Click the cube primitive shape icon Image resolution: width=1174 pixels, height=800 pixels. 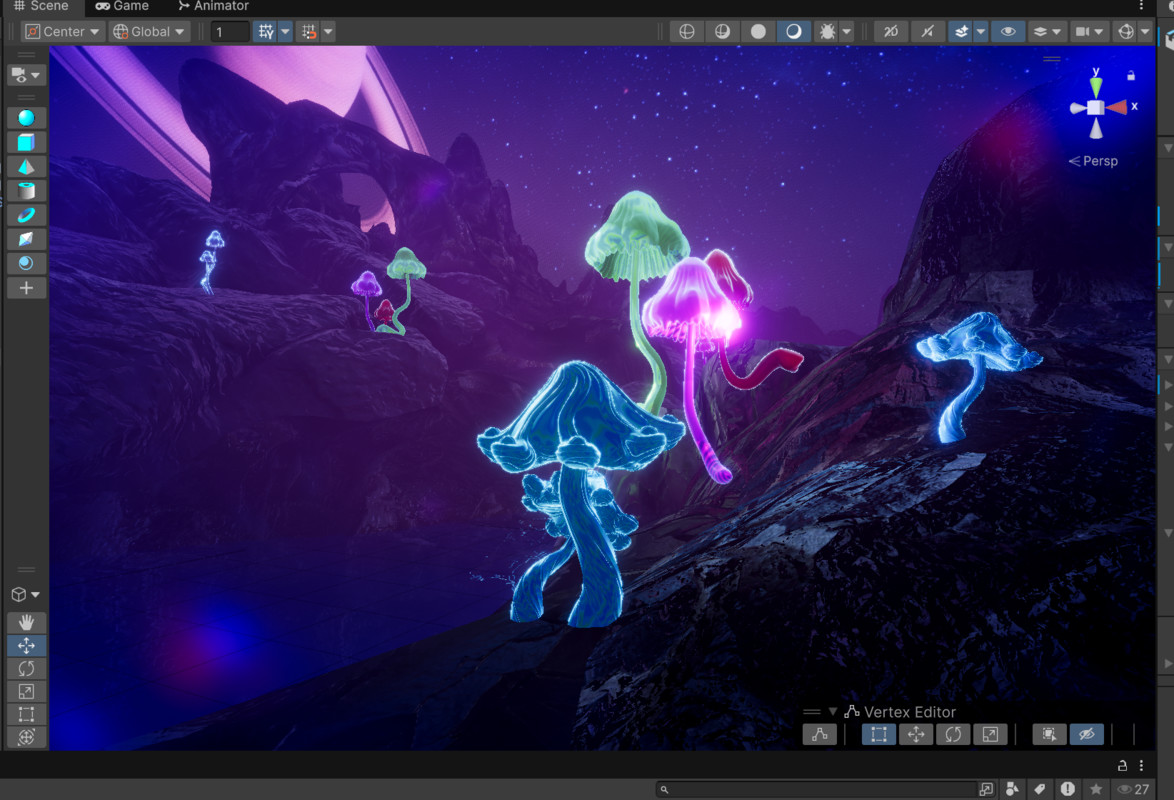(x=26, y=143)
